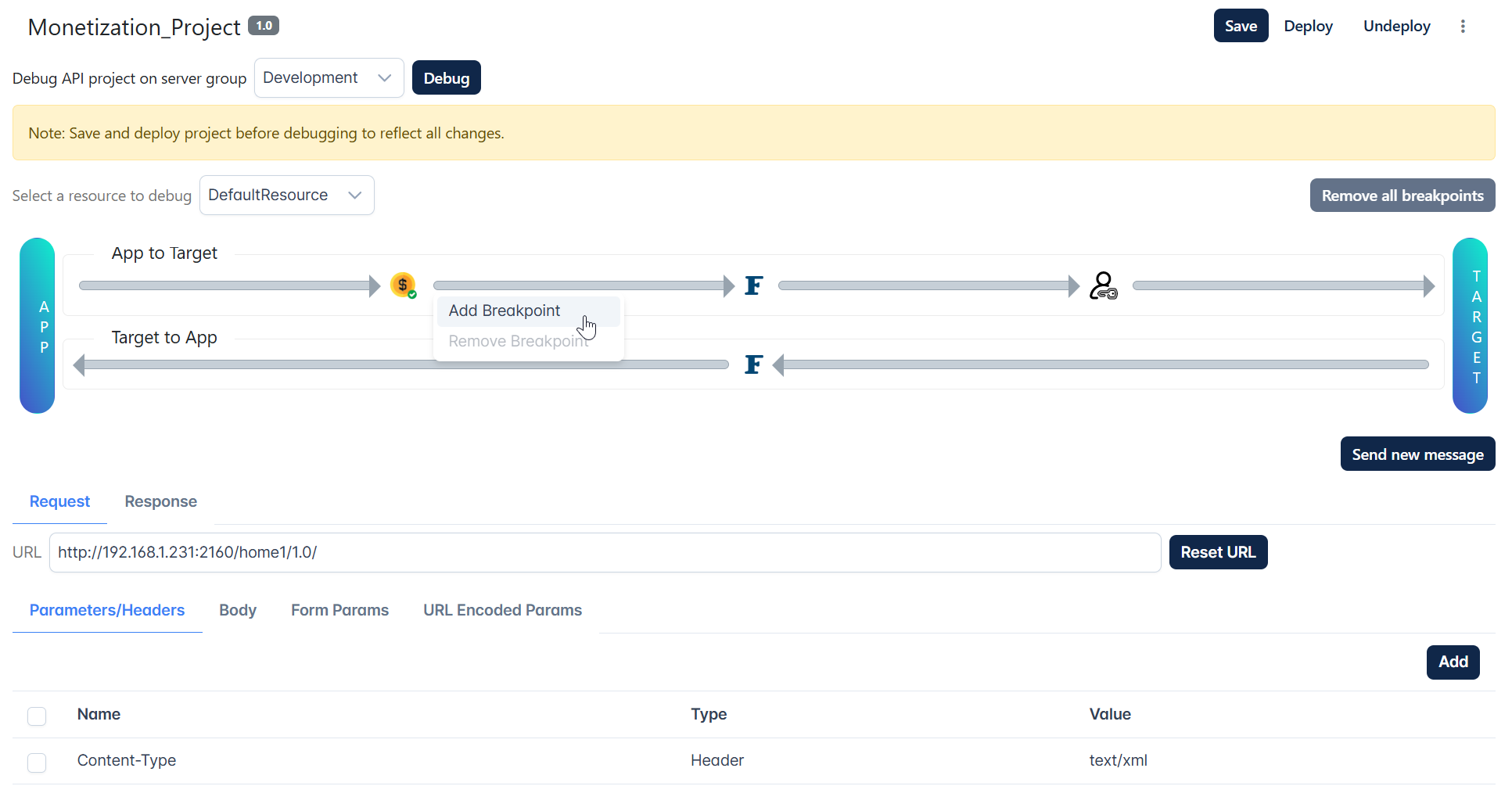Click the Content-Type name cell
Viewport: 1512px width, 804px height.
[x=127, y=760]
